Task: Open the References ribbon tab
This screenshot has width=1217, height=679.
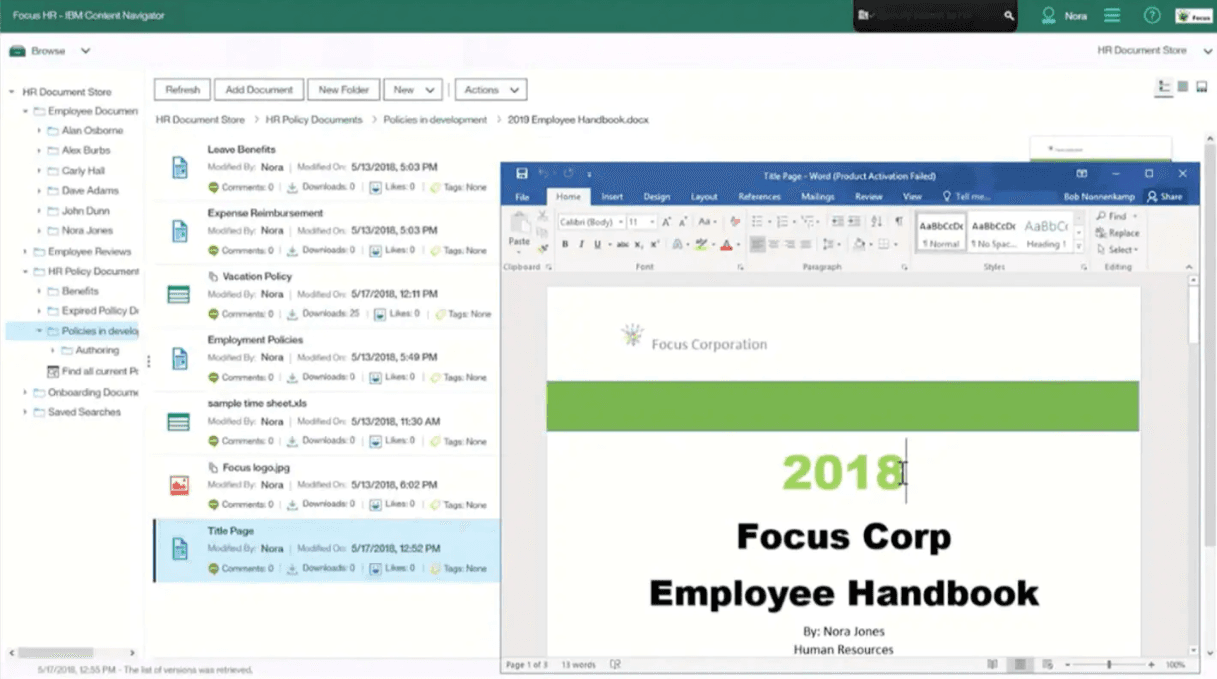Action: click(x=759, y=197)
